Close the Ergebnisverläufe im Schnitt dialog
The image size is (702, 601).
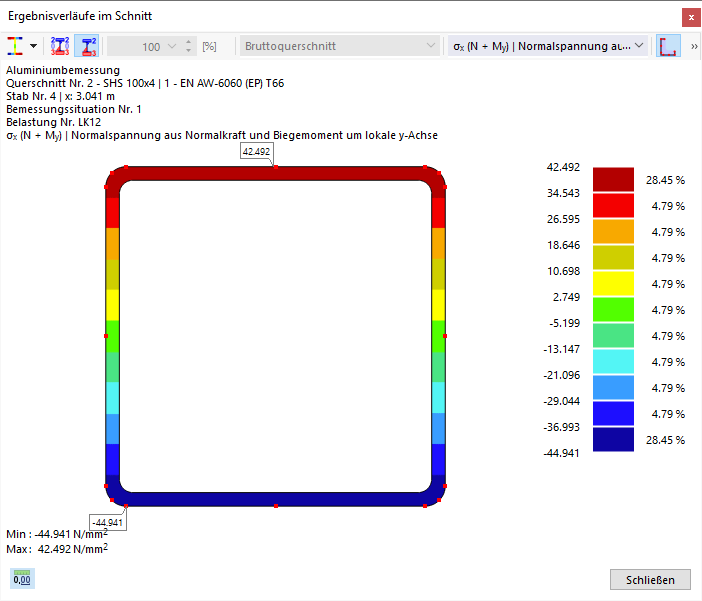[x=691, y=17]
